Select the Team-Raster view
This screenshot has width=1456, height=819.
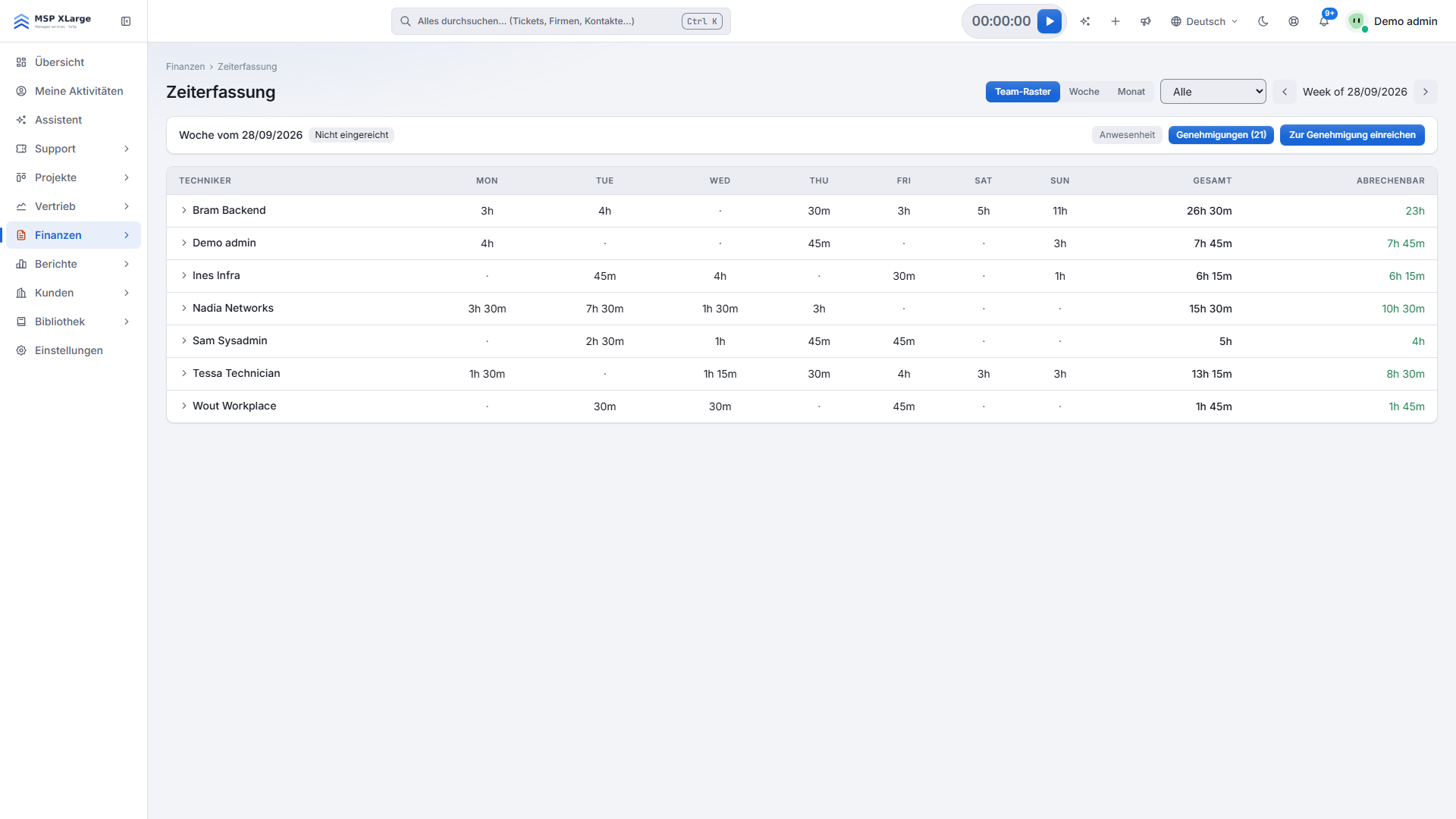point(1022,92)
